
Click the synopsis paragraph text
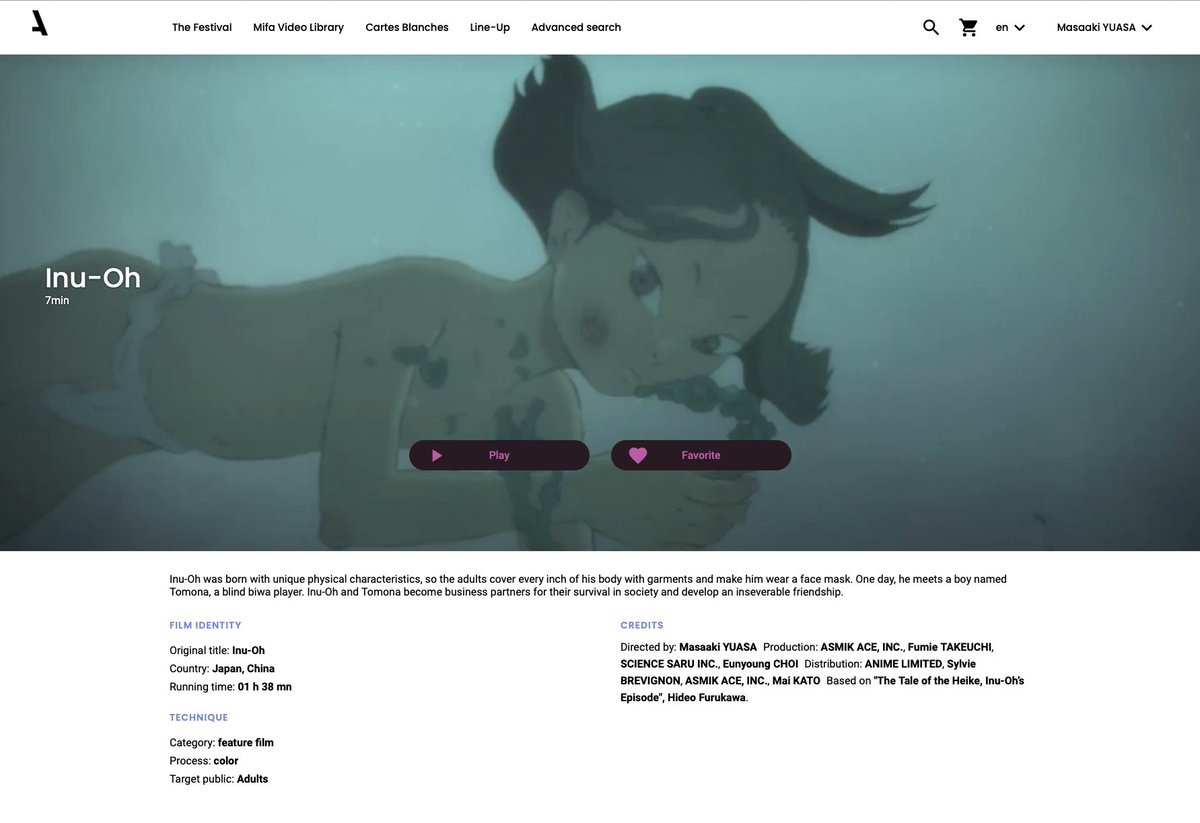pos(588,586)
